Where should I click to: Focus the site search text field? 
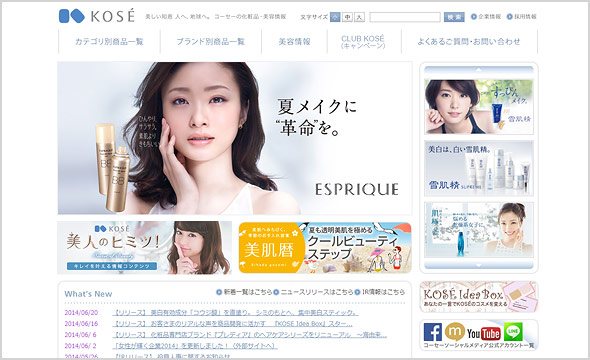(405, 17)
